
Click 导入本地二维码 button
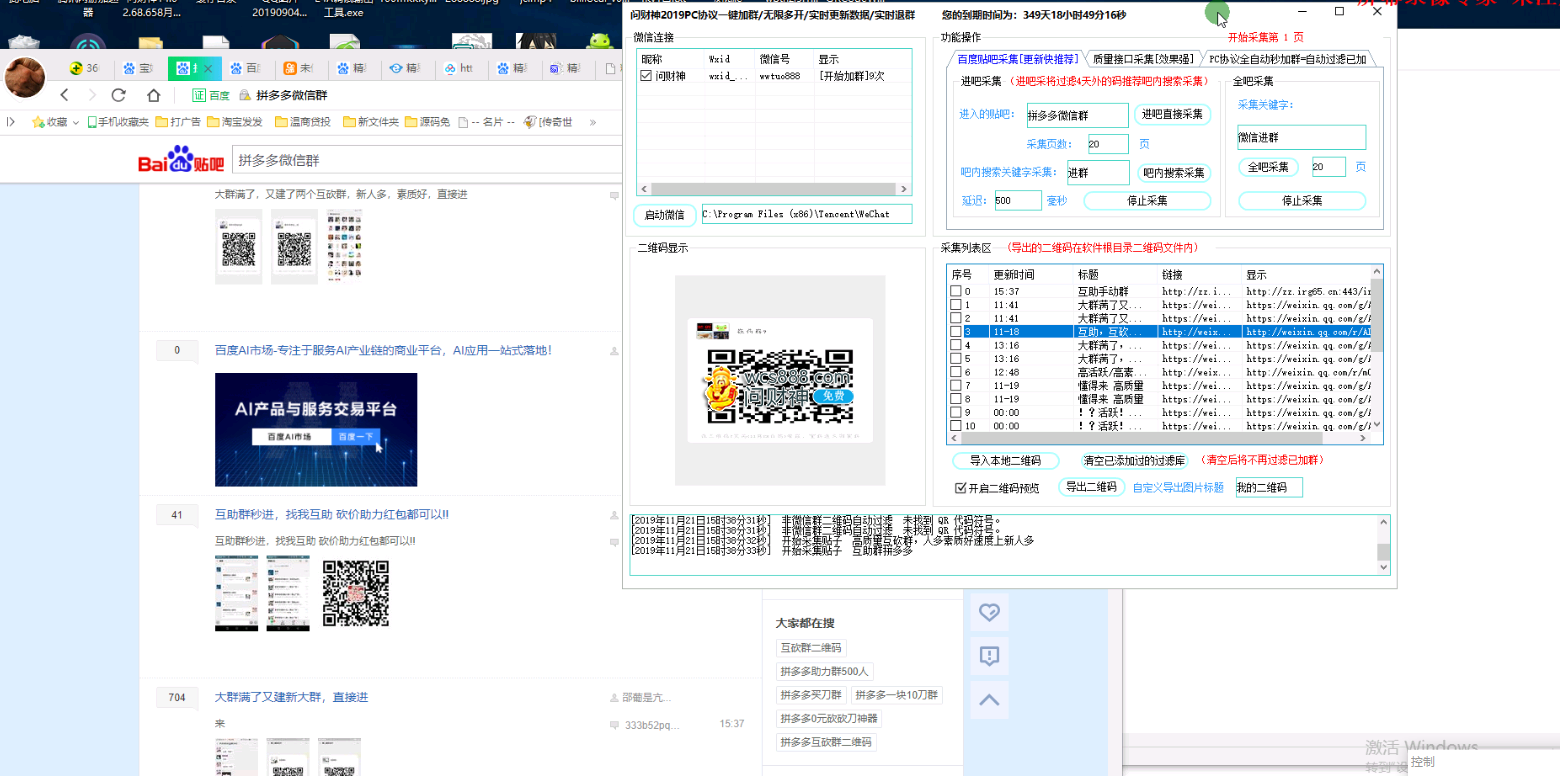(1005, 461)
